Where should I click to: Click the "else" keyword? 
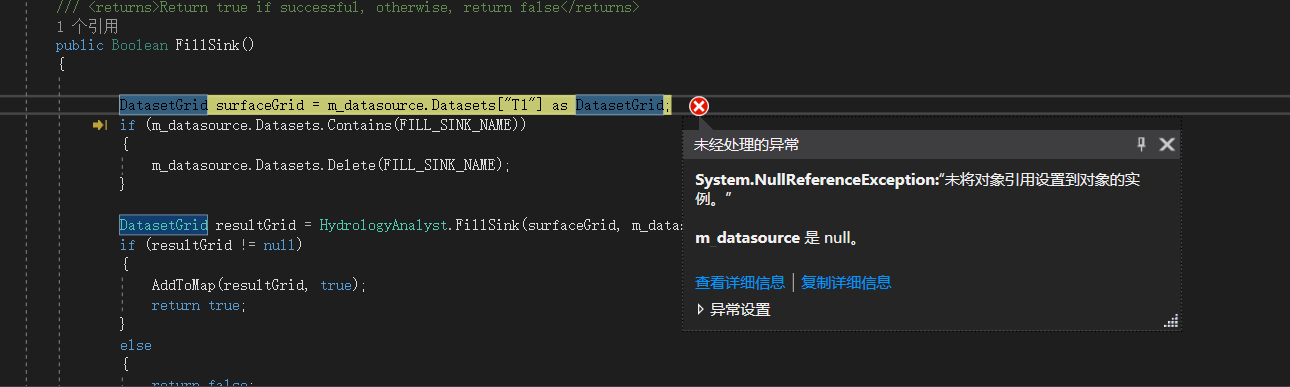[x=136, y=345]
